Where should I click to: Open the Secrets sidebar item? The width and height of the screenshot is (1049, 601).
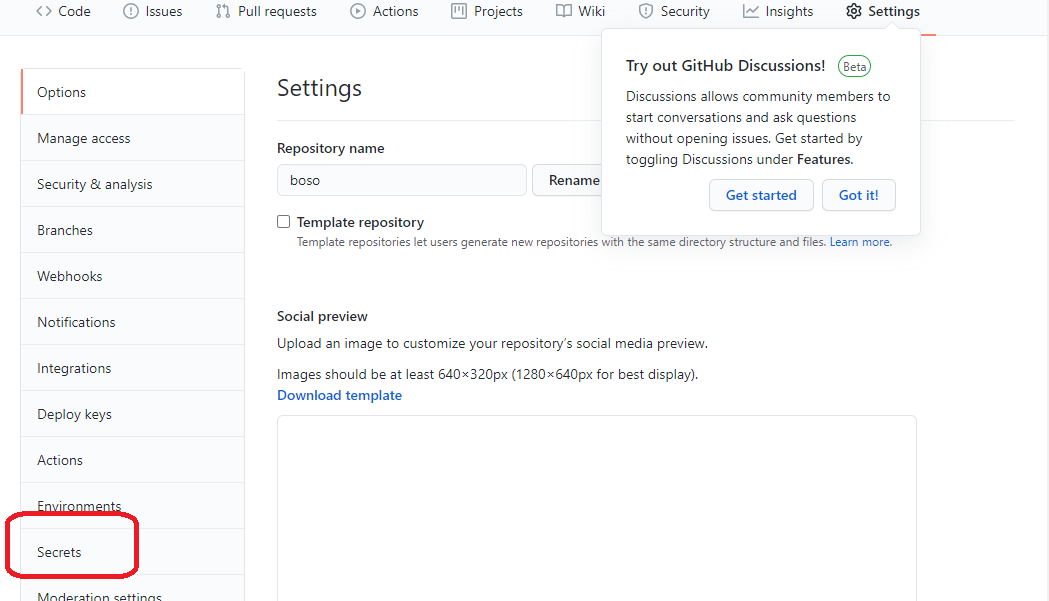point(60,552)
